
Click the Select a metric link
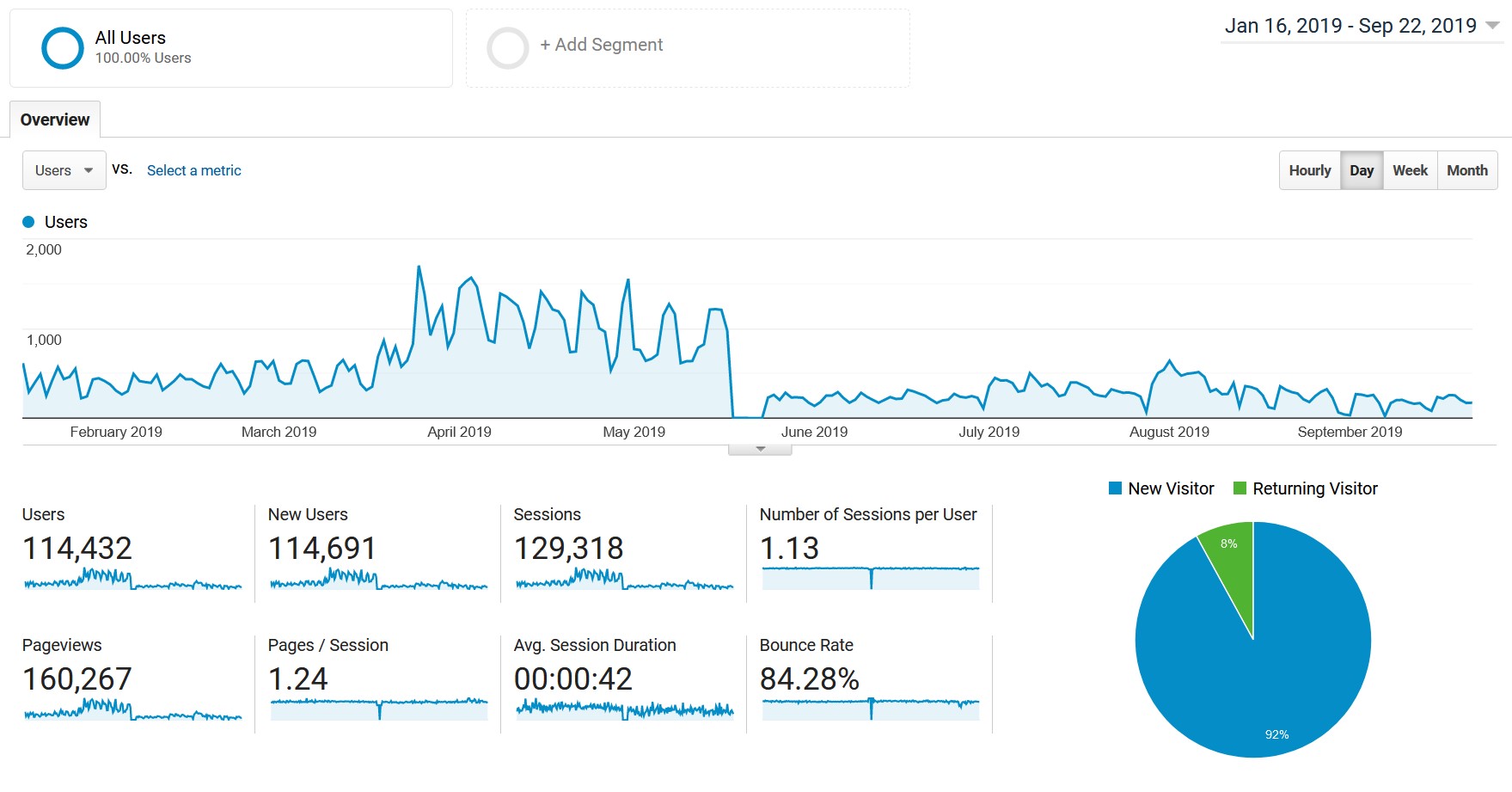[193, 170]
